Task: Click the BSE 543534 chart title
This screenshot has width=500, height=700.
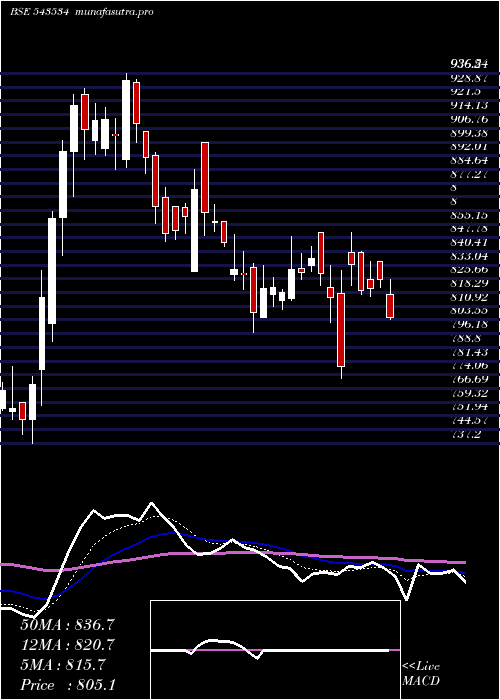Action: click(x=39, y=12)
